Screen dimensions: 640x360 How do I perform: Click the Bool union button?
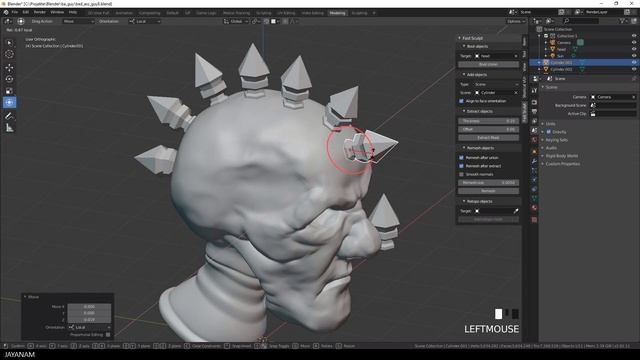488,64
